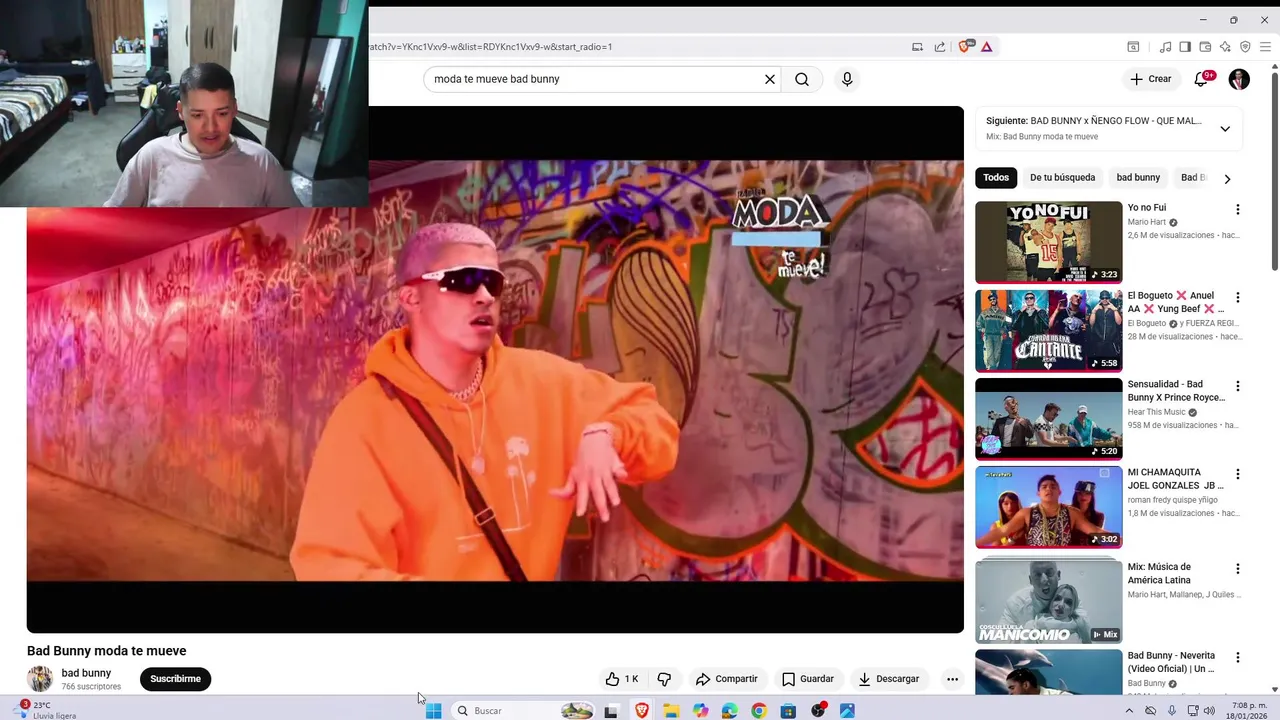
Task: Expand the Siguiente playlist panel chevron
Action: 1225,129
